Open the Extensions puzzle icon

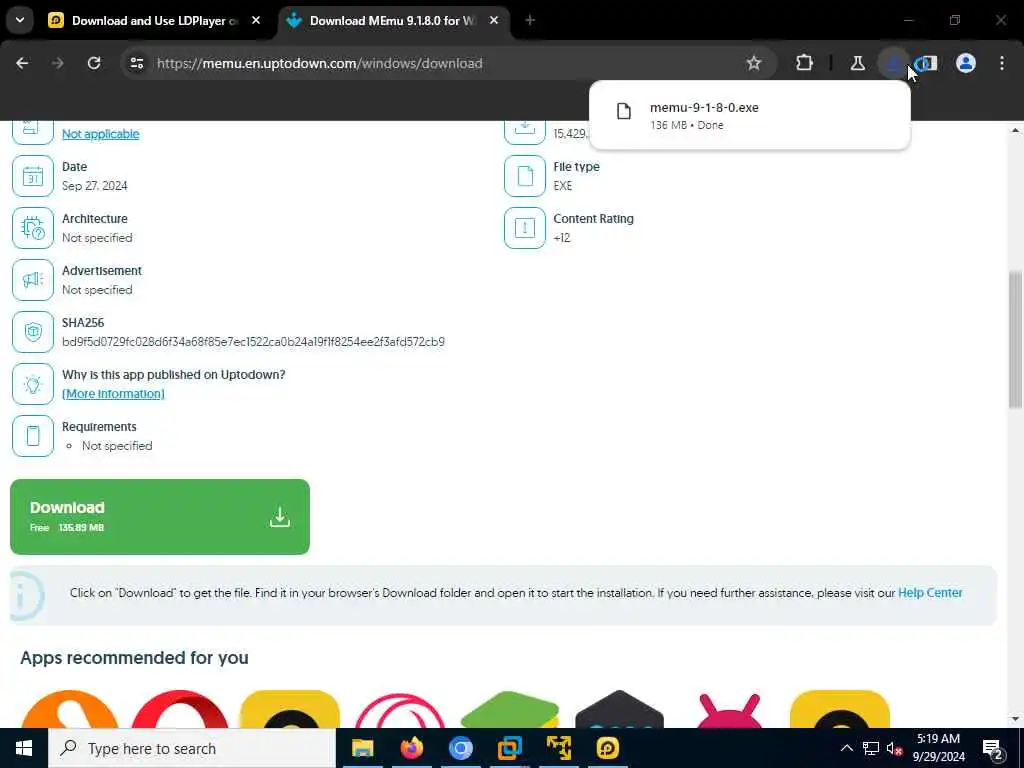(805, 63)
